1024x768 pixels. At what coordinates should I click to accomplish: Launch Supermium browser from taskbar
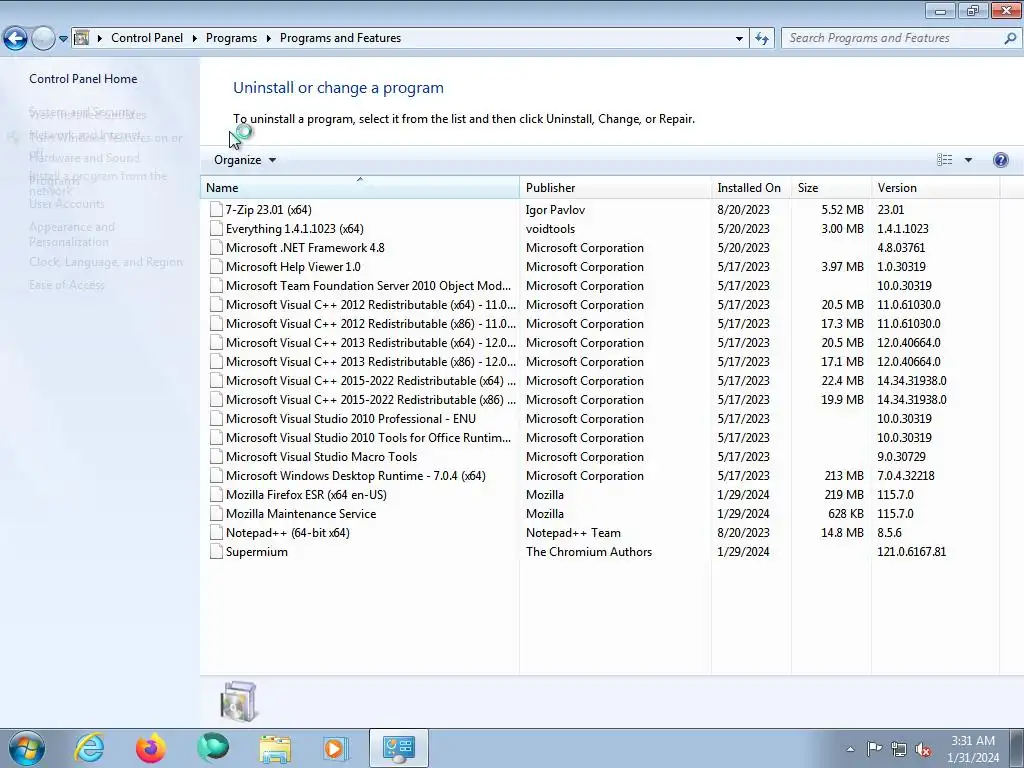point(213,748)
